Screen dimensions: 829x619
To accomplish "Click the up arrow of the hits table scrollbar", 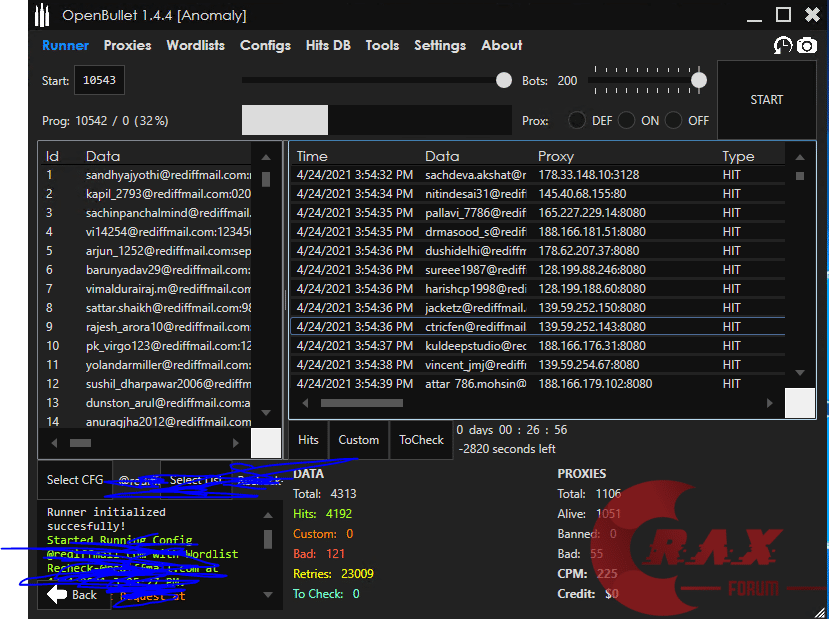I will pos(799,157).
